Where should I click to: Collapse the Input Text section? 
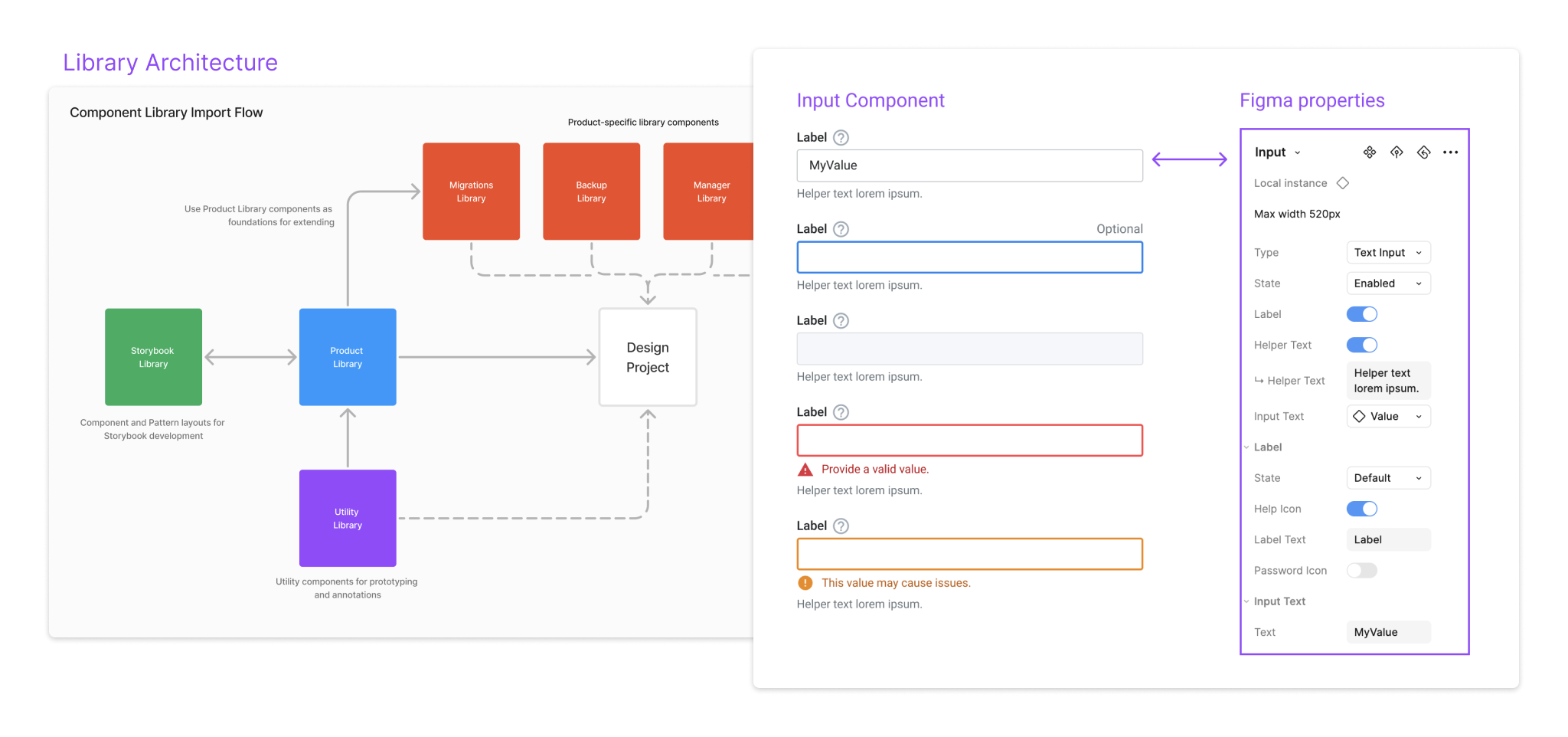pyautogui.click(x=1246, y=601)
